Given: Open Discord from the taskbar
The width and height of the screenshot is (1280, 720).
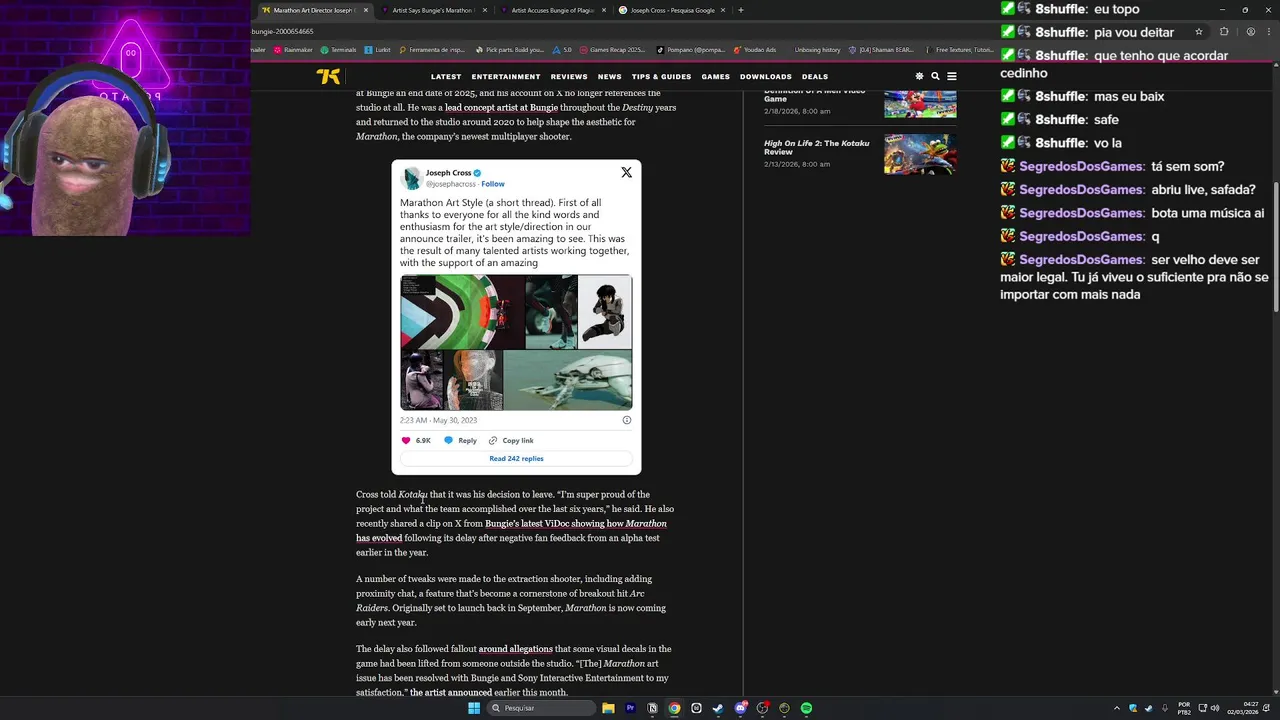Looking at the screenshot, I should (x=740, y=708).
